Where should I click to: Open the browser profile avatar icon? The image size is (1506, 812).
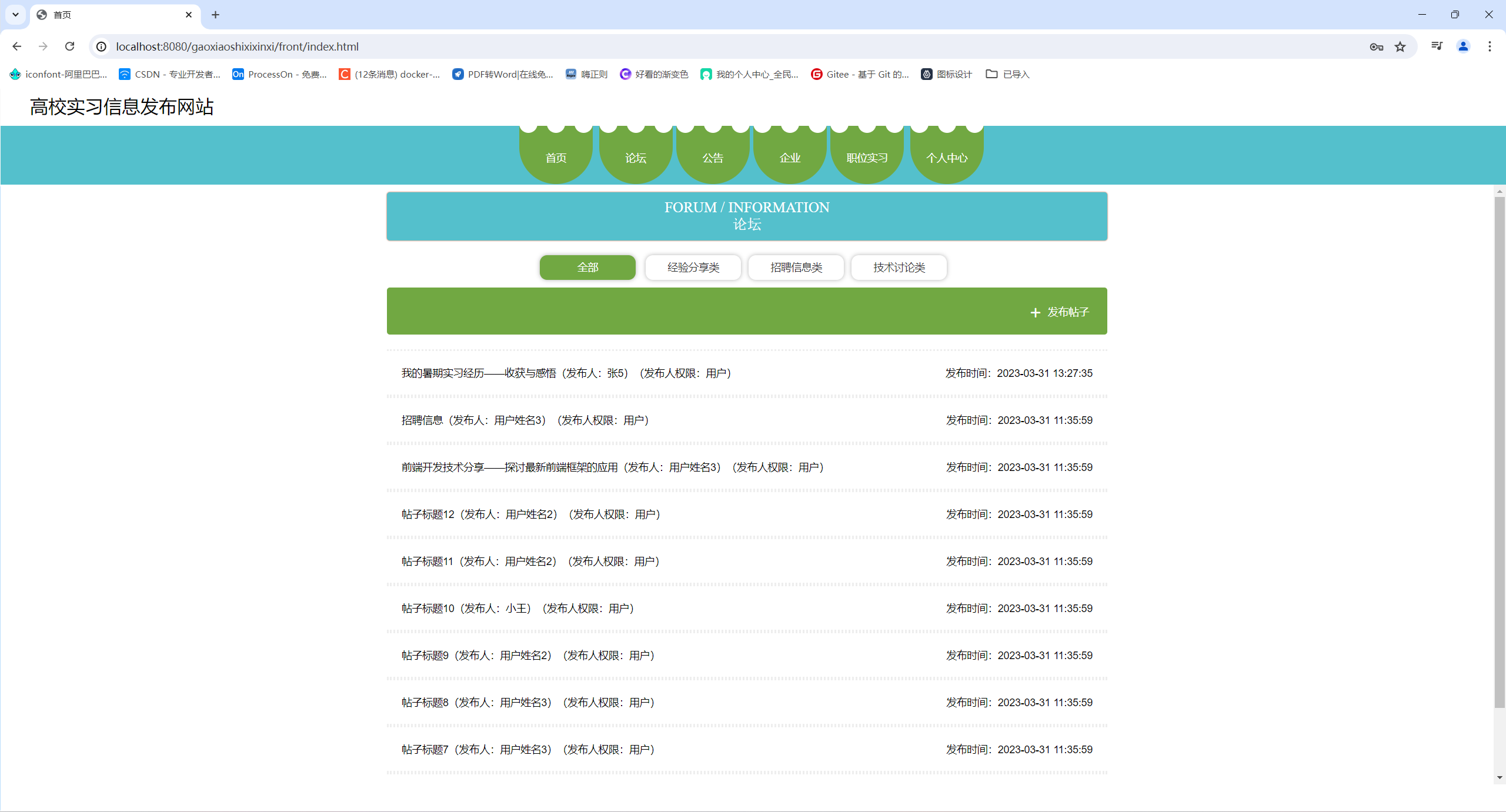tap(1463, 46)
